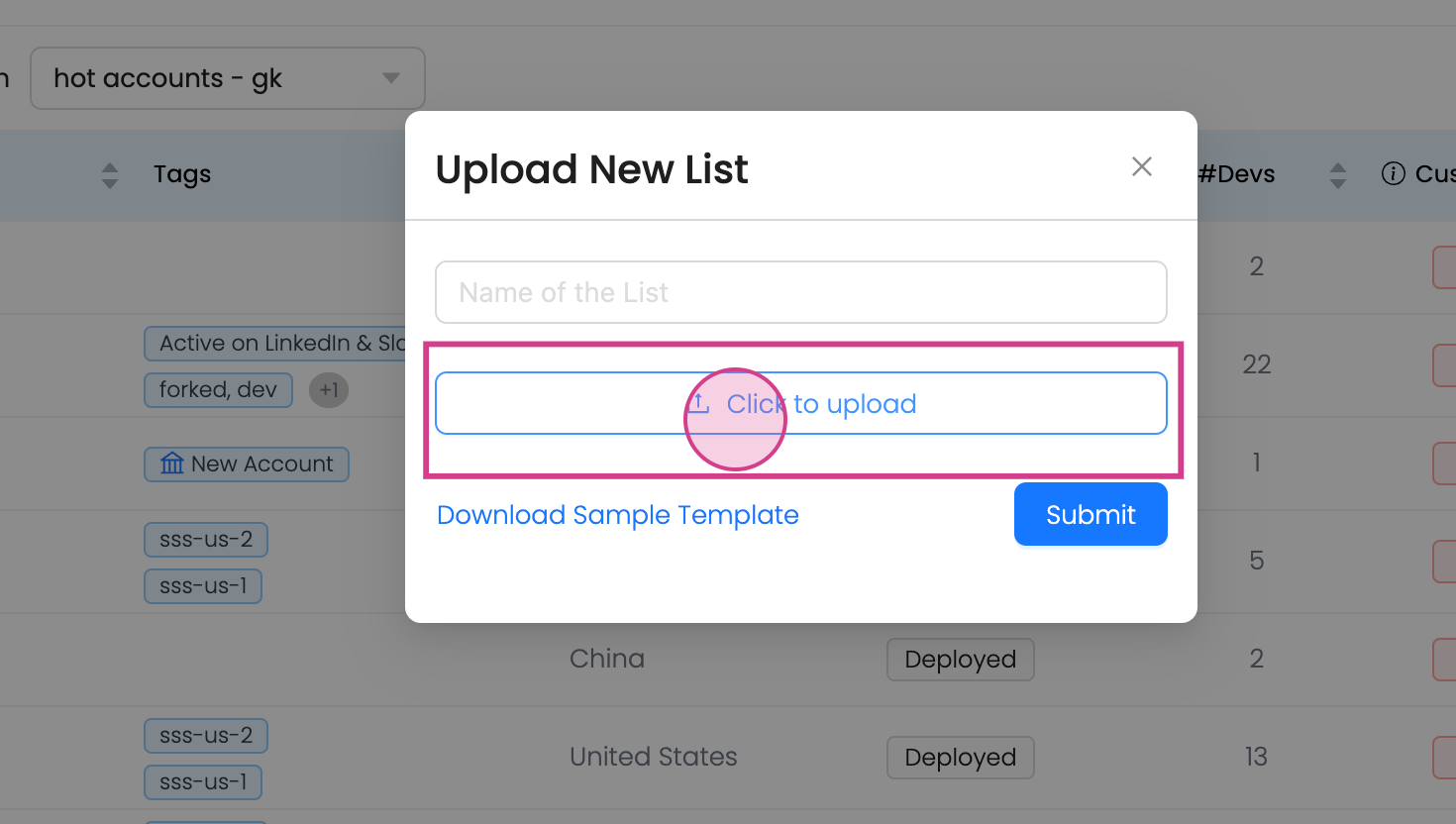Select the United States country cell

(653, 757)
